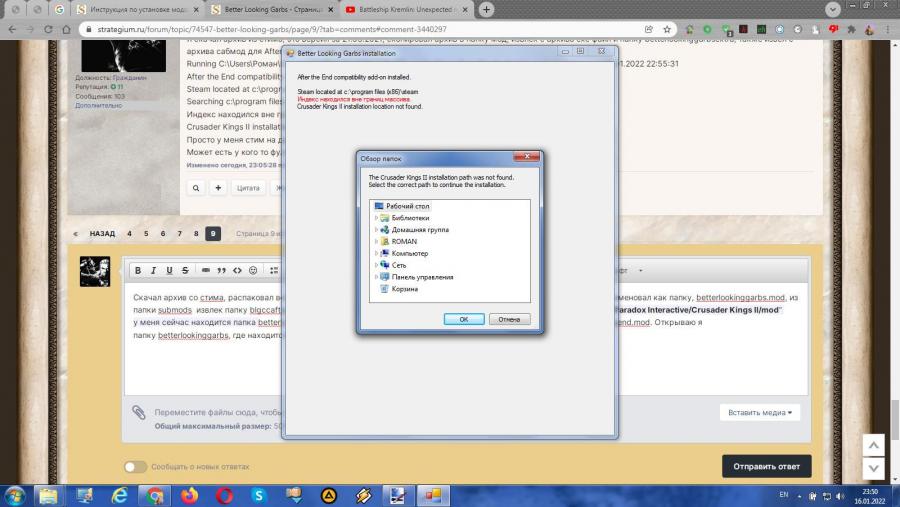This screenshot has width=900, height=507.
Task: Select Панель управления in folder tree
Action: (422, 277)
